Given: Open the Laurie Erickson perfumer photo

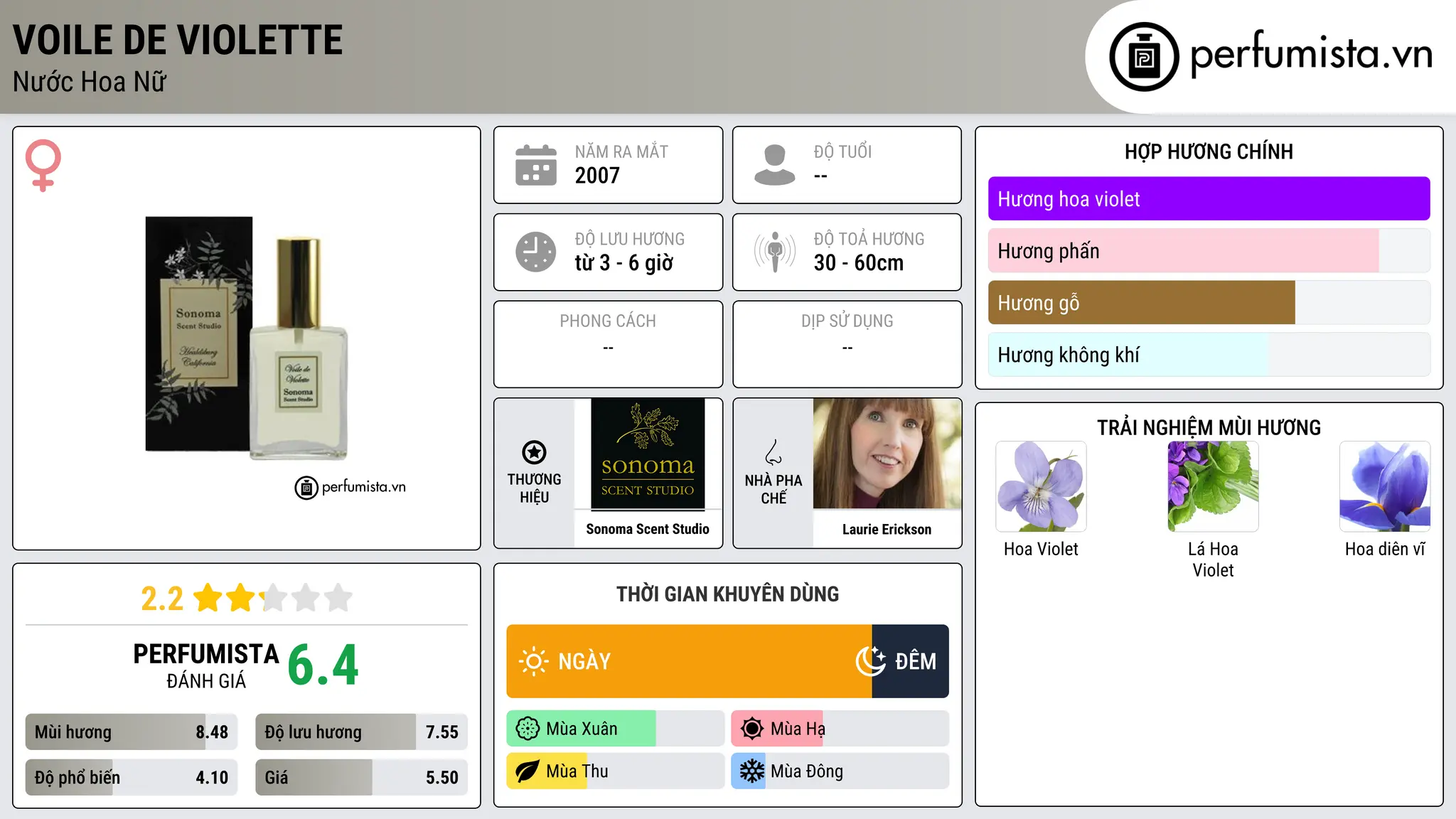Looking at the screenshot, I should tap(887, 454).
